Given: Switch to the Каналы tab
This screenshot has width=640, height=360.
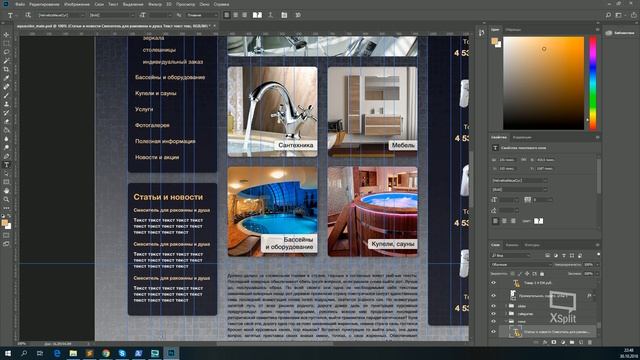Looking at the screenshot, I should [x=512, y=245].
